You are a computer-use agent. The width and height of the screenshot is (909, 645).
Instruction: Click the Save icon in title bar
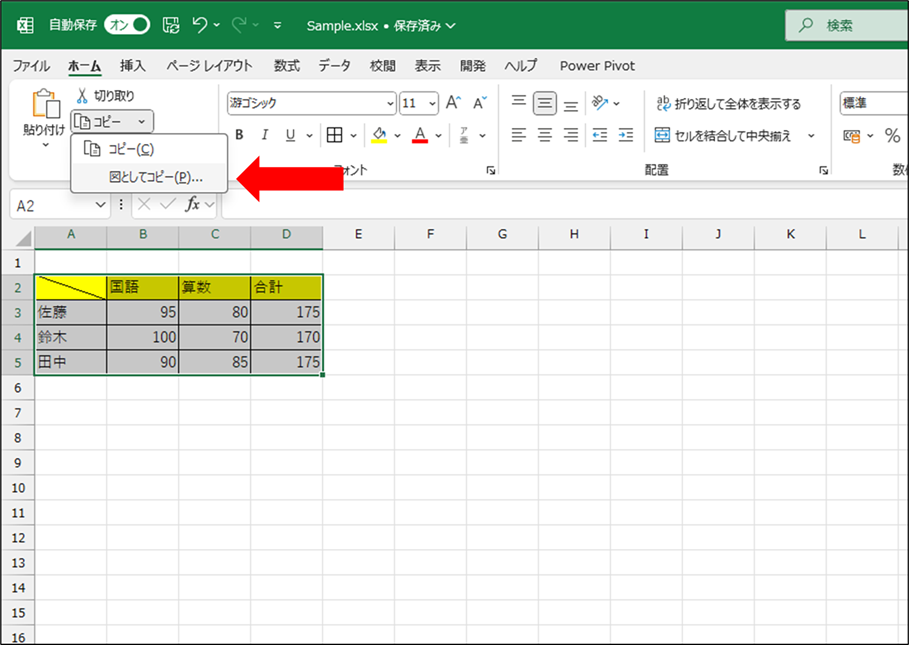pos(171,25)
